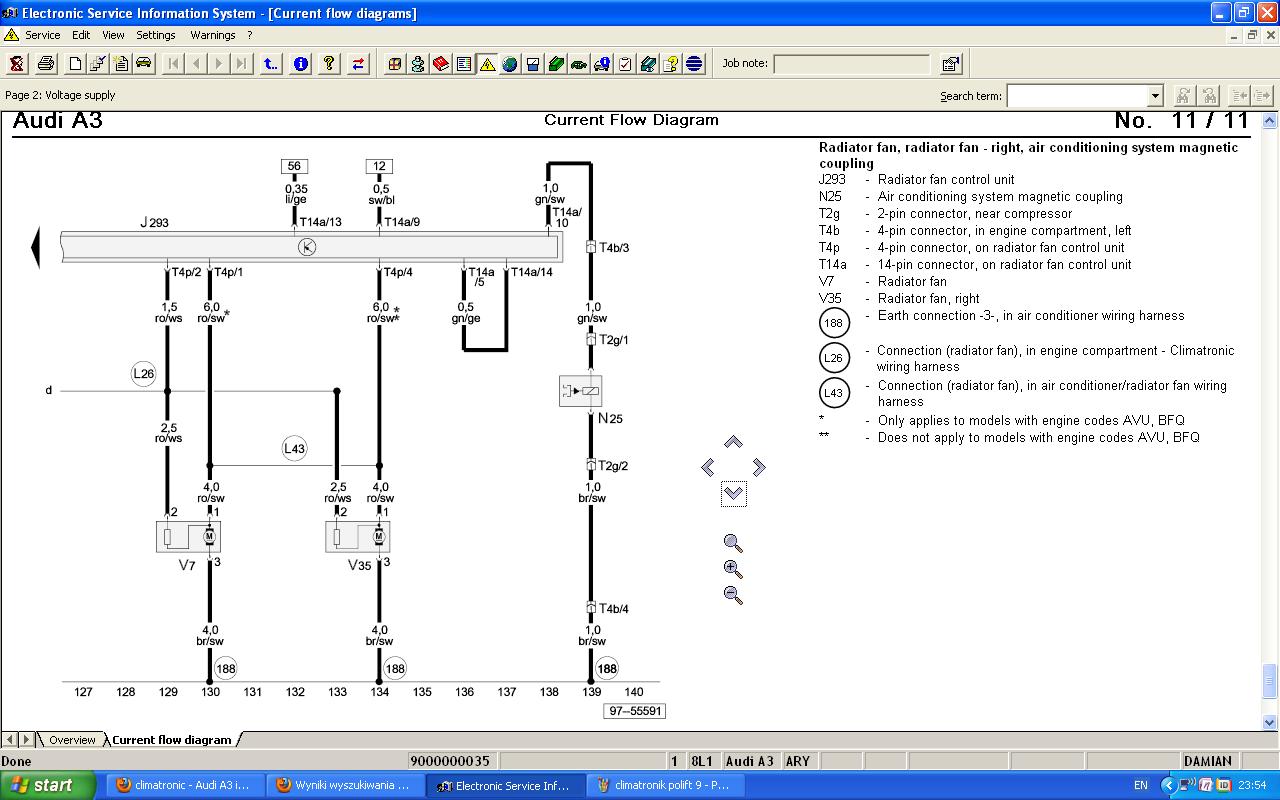Viewport: 1280px width, 800px height.
Task: Pan diagram down with the down arrow
Action: point(733,493)
